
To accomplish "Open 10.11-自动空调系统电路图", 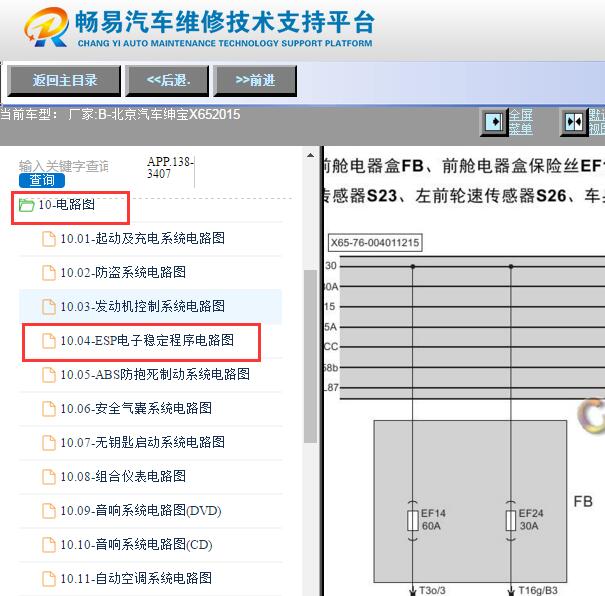I will tap(136, 578).
